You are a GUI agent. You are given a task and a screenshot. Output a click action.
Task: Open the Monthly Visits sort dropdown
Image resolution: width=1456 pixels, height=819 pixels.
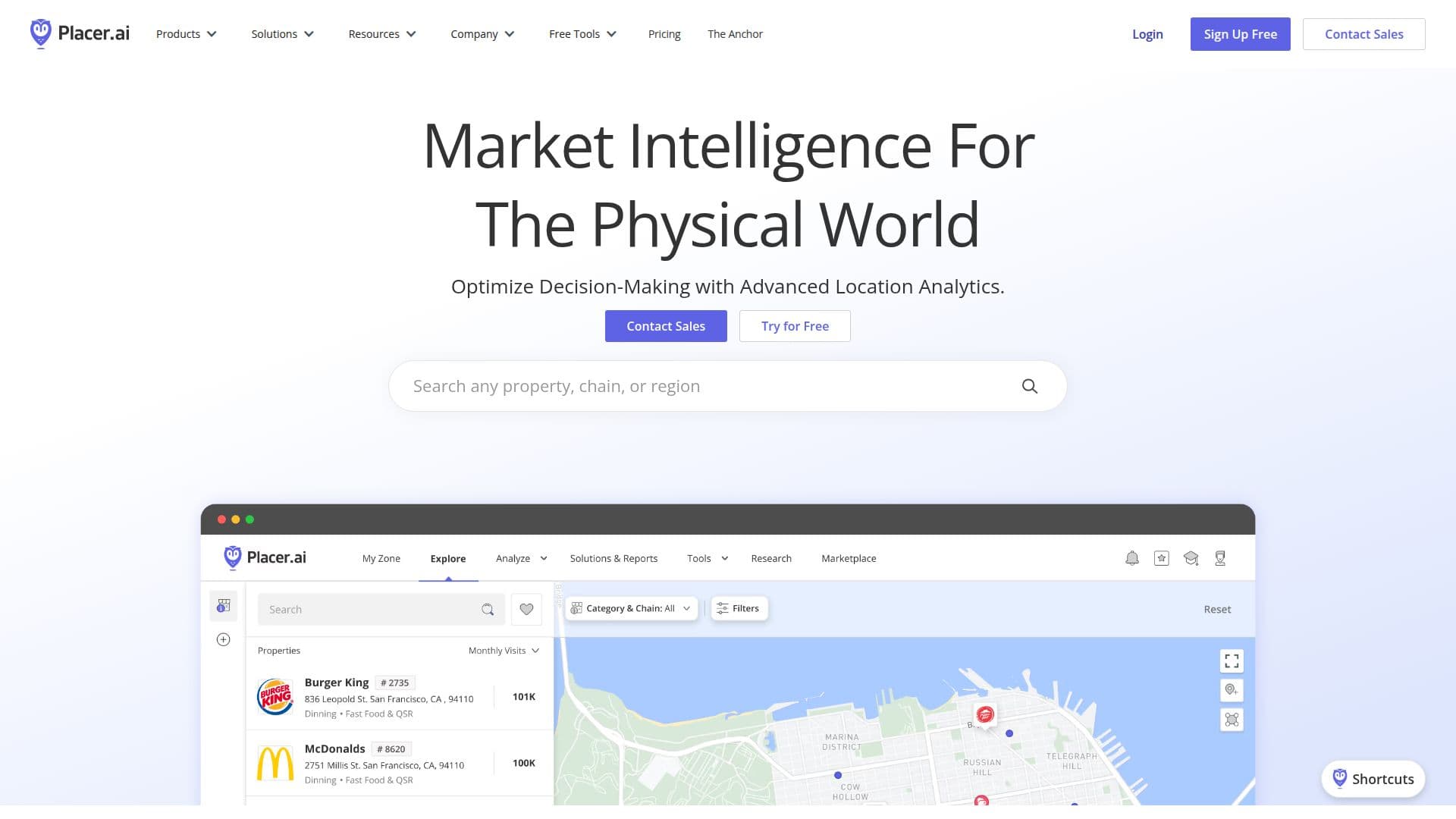504,651
